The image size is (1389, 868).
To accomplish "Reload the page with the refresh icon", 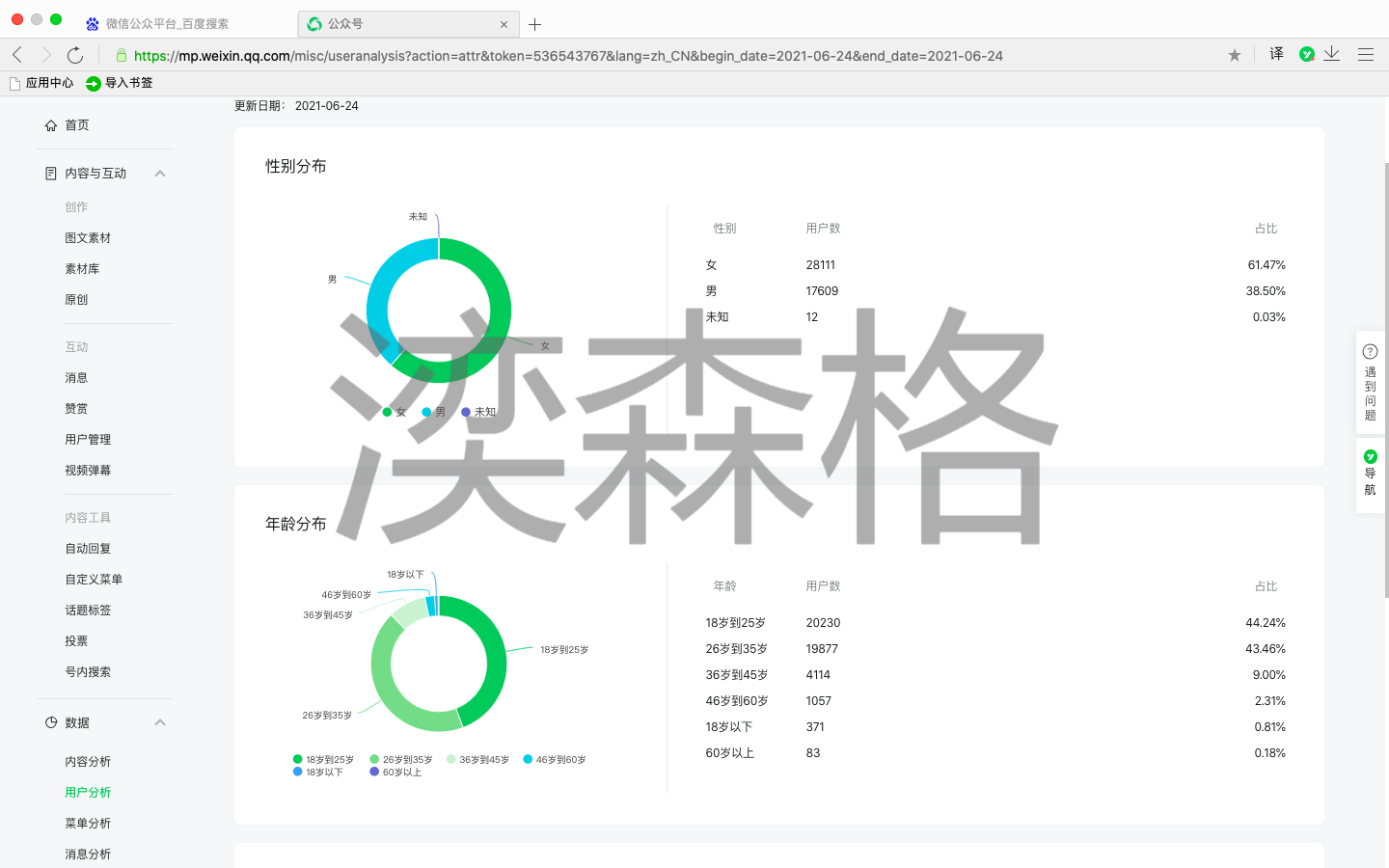I will pos(75,55).
